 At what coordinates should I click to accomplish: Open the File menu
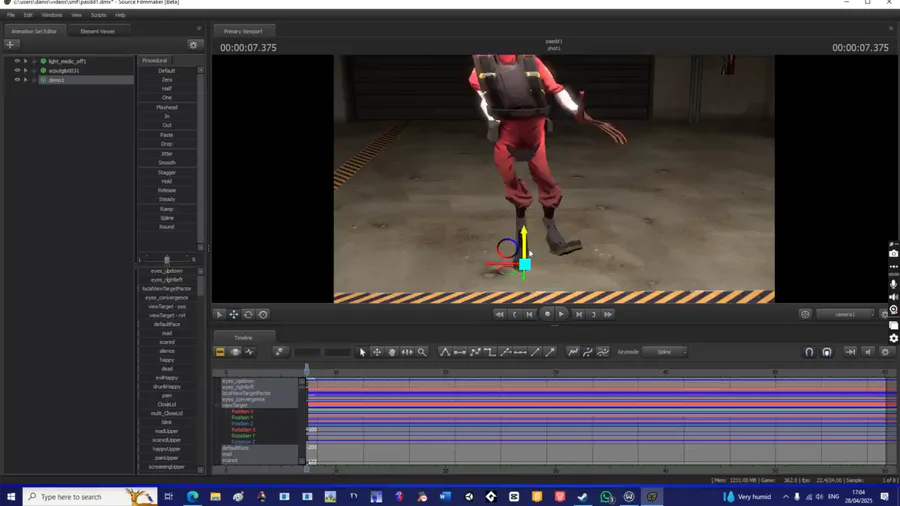11,15
